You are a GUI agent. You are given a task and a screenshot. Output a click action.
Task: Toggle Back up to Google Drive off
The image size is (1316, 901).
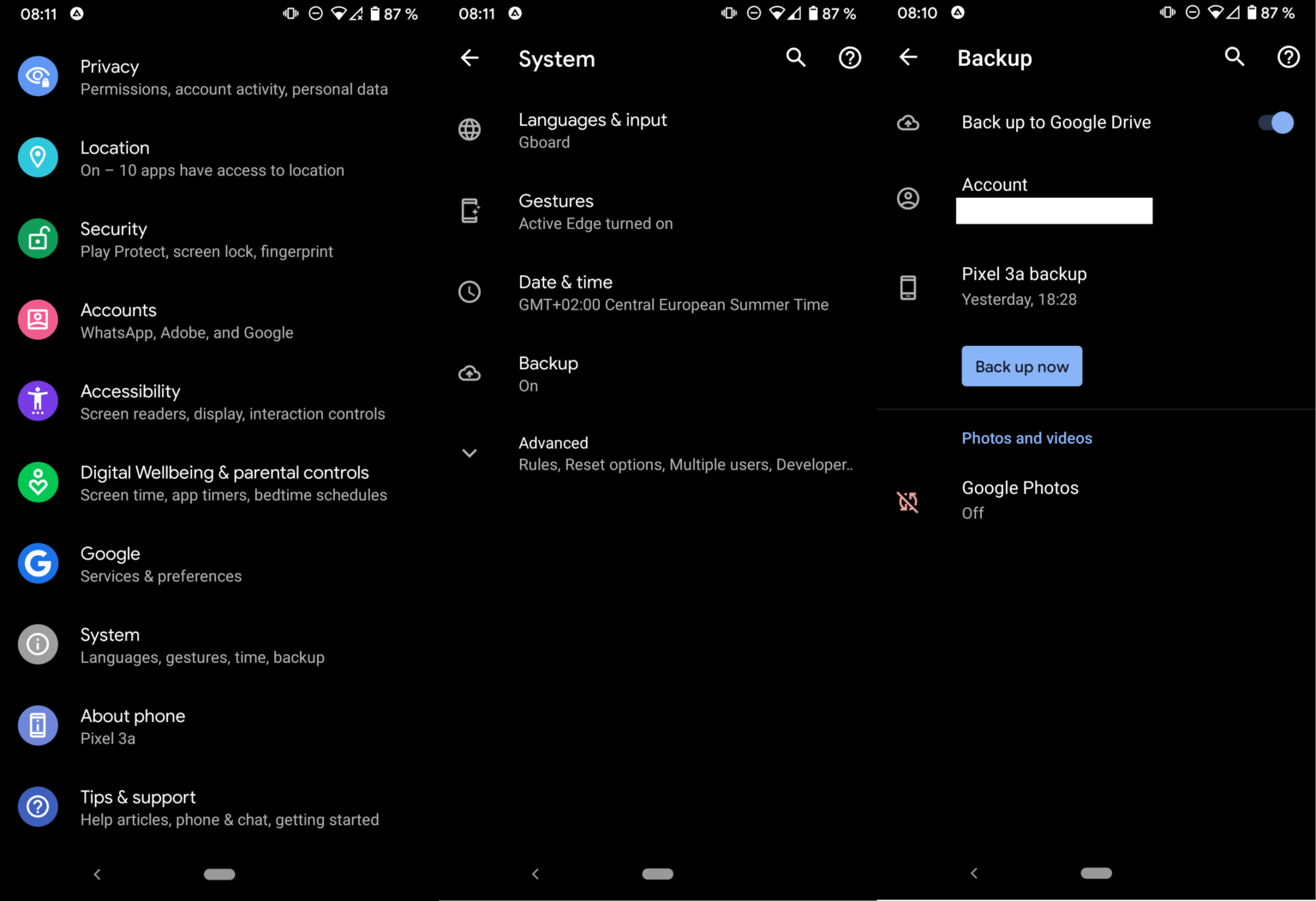point(1276,122)
